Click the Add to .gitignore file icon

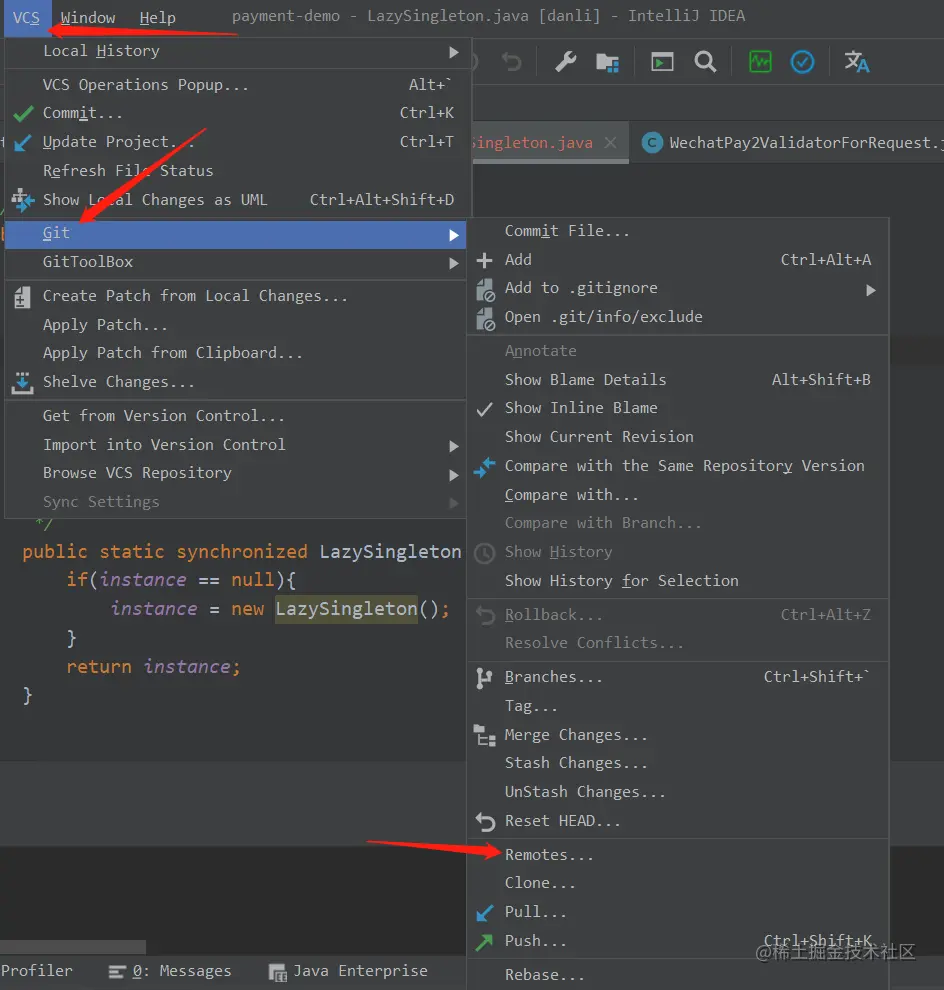point(485,289)
